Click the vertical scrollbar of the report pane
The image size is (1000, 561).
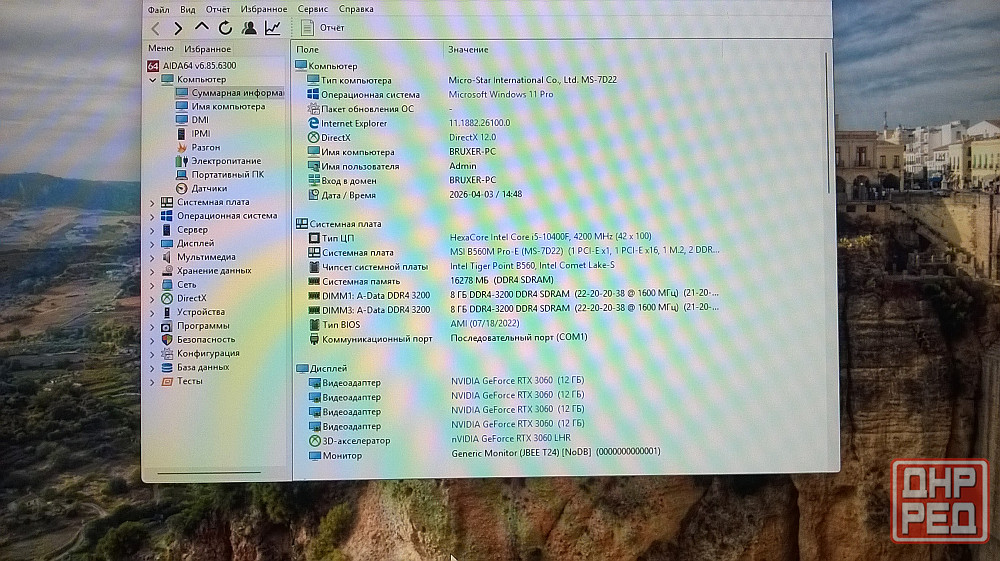[826, 120]
